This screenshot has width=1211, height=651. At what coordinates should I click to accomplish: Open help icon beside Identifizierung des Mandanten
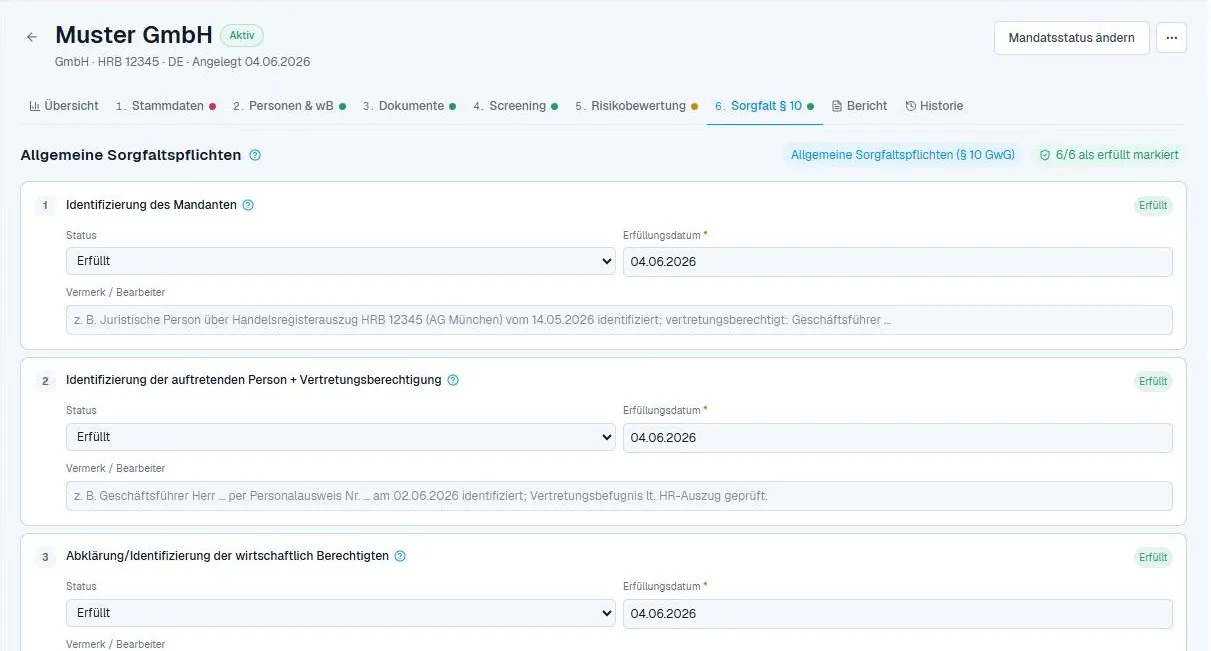pyautogui.click(x=248, y=205)
